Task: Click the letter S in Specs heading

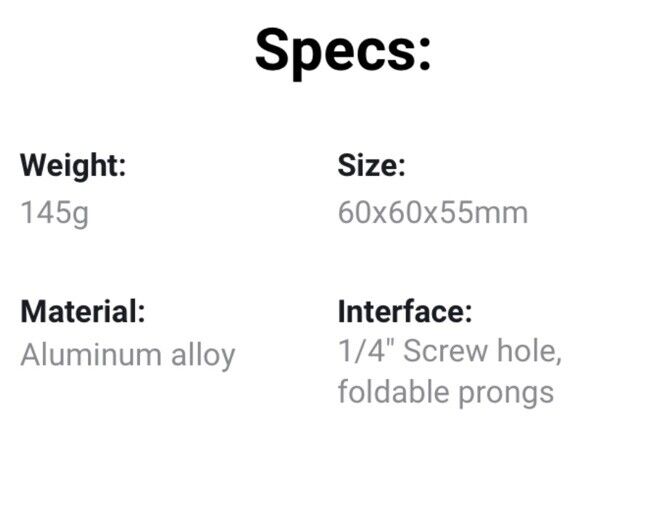Action: (x=273, y=50)
